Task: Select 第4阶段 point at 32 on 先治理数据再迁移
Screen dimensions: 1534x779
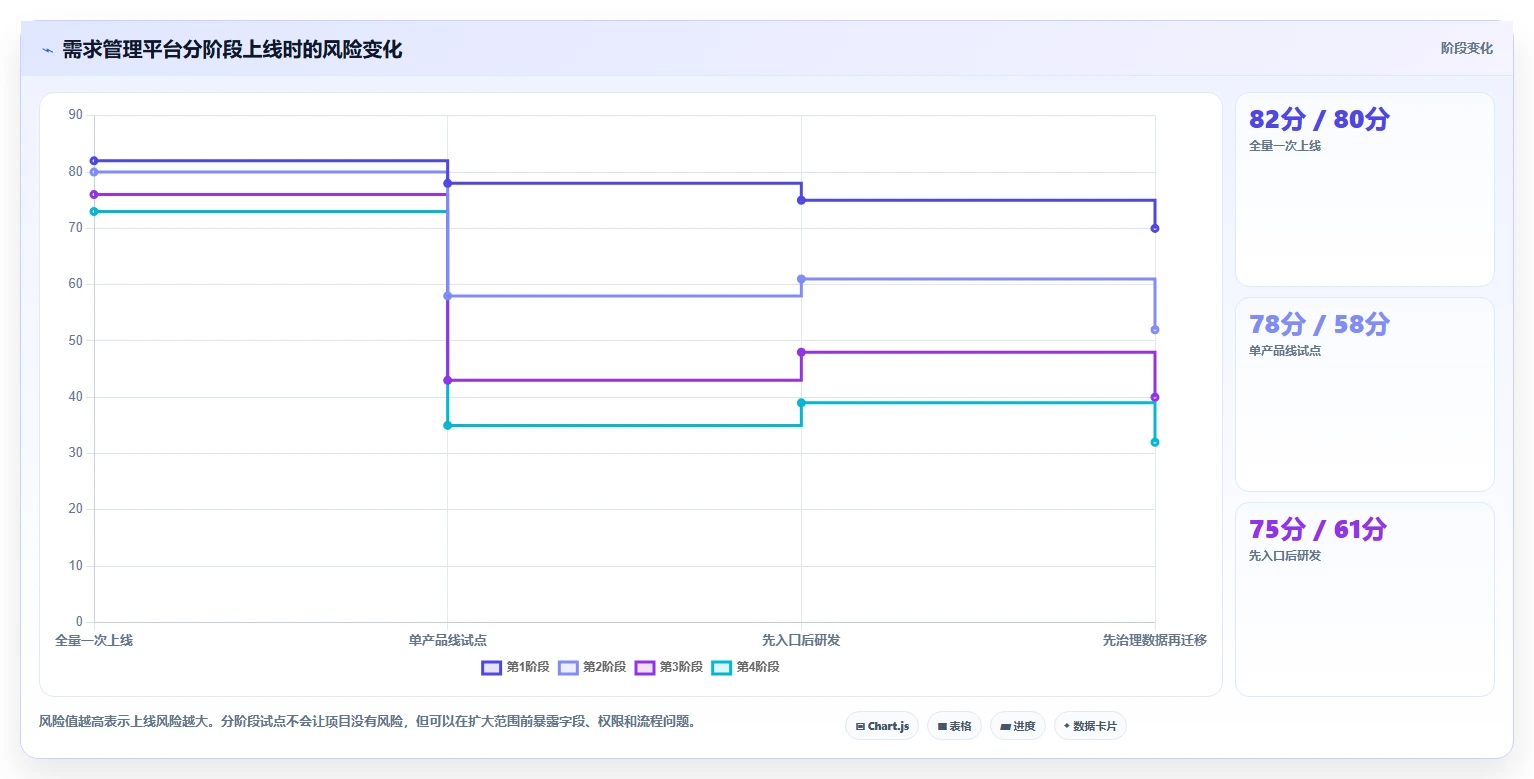Action: click(x=1155, y=443)
